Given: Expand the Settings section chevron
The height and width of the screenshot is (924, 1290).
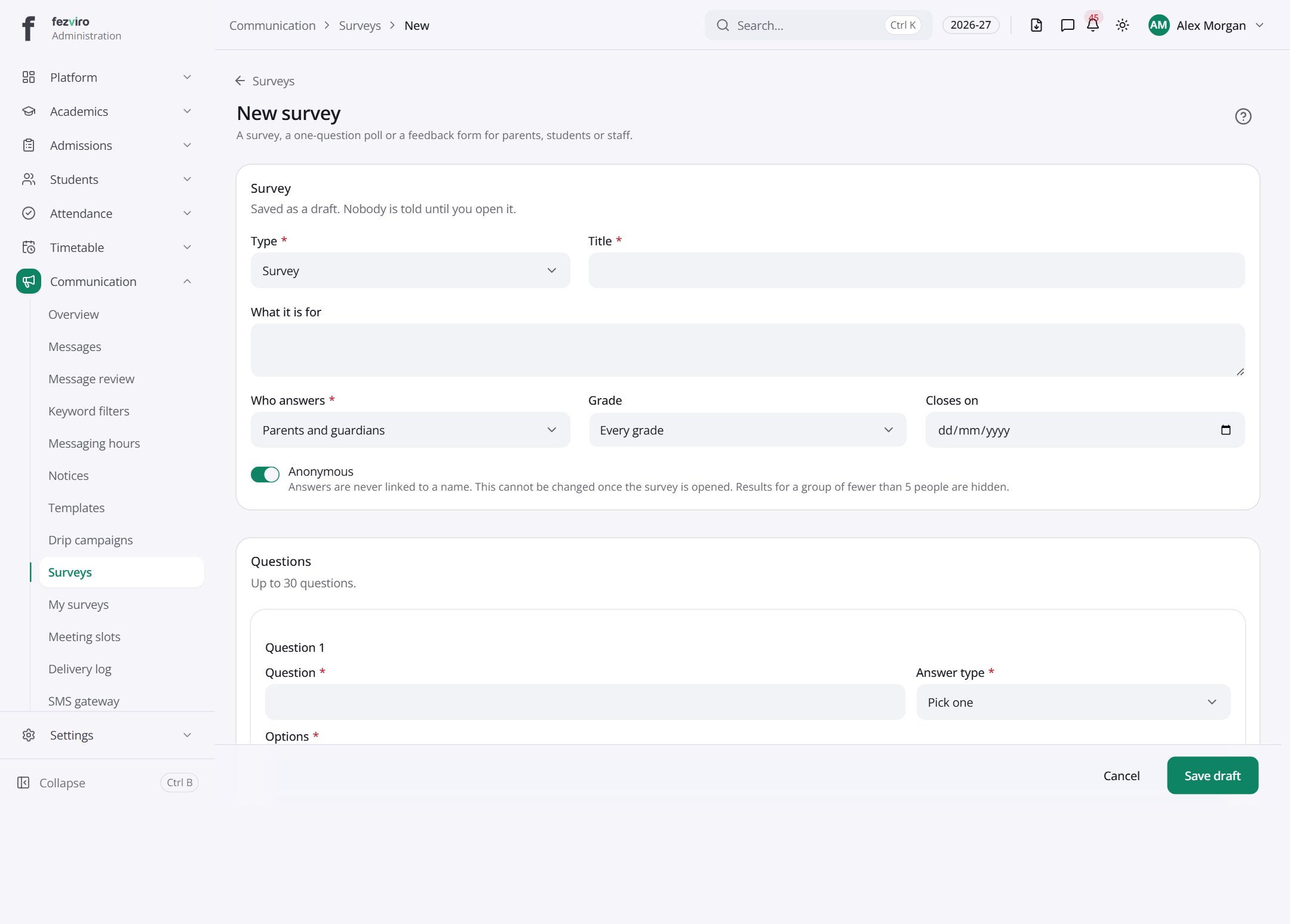Looking at the screenshot, I should click(x=187, y=735).
